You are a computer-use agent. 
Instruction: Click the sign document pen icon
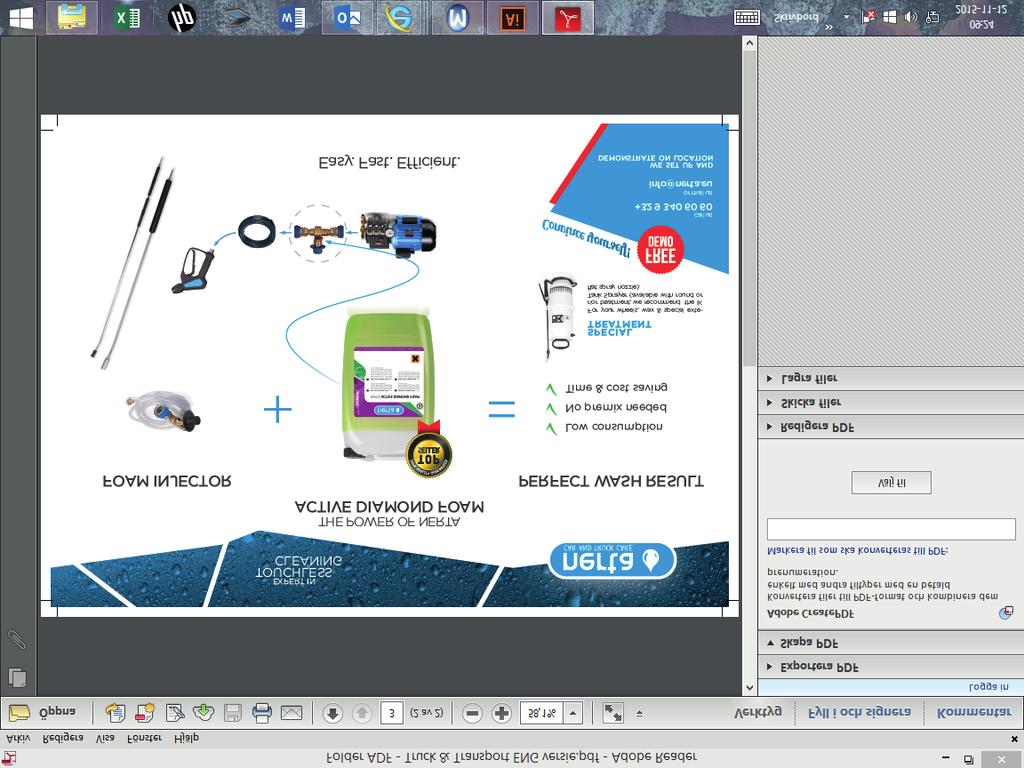pyautogui.click(x=174, y=712)
